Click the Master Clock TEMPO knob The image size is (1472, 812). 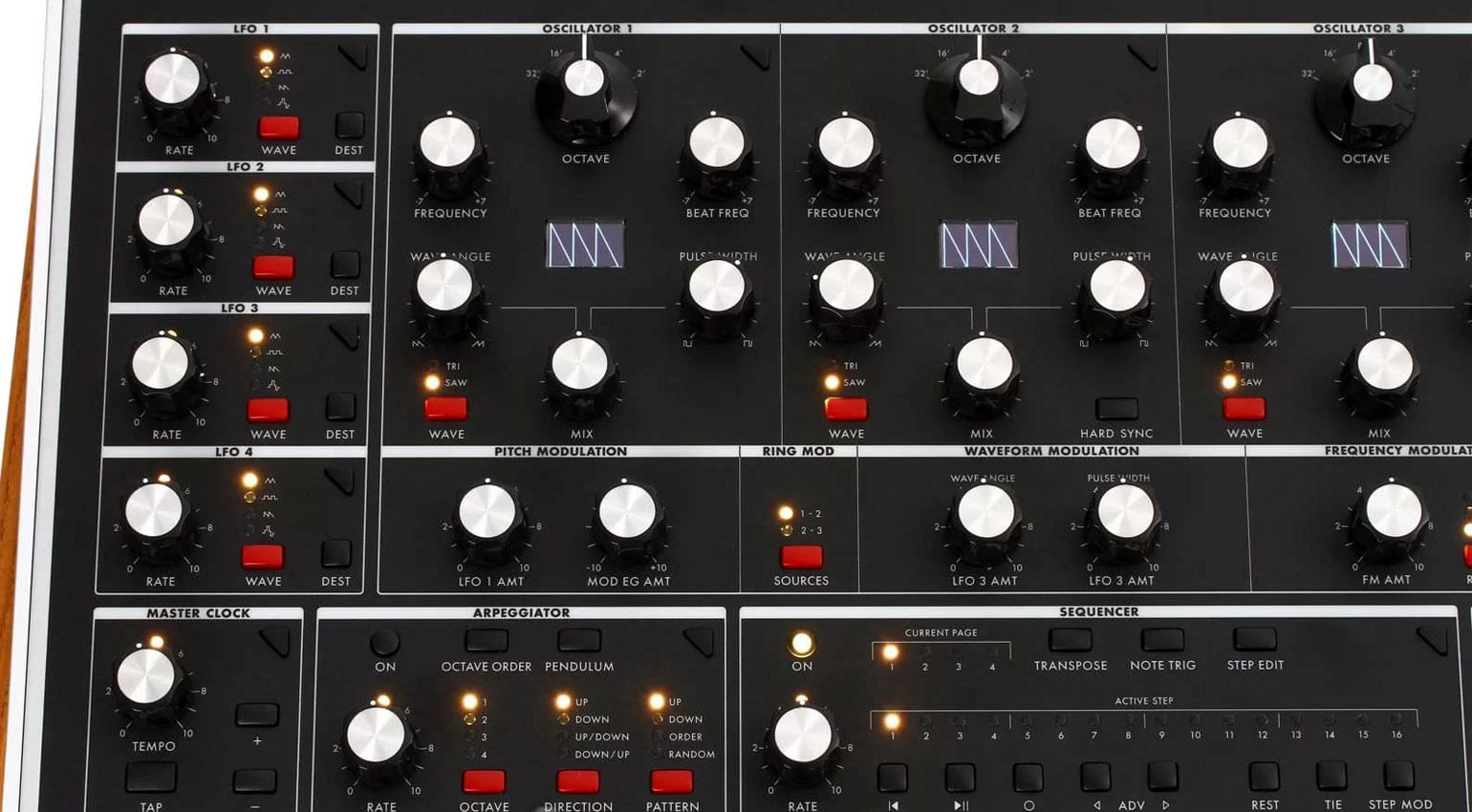point(146,678)
